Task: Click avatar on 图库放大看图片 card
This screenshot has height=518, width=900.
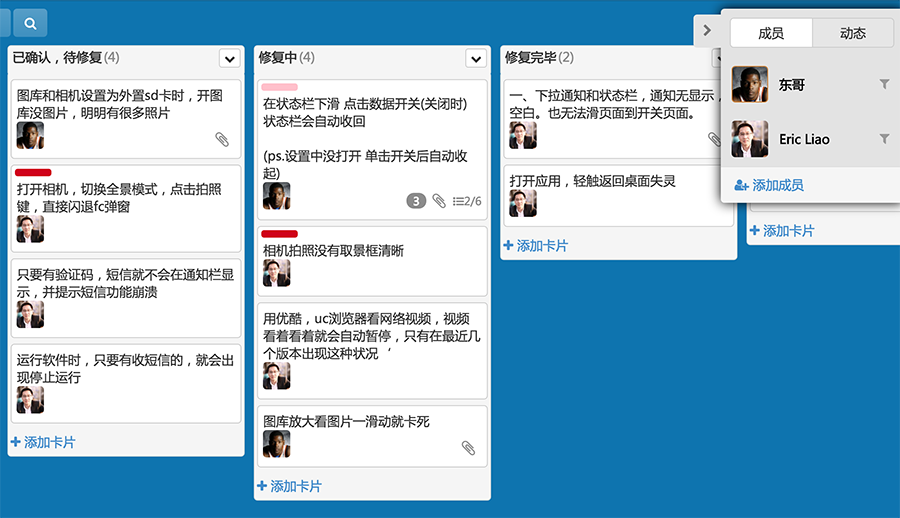Action: click(x=277, y=444)
